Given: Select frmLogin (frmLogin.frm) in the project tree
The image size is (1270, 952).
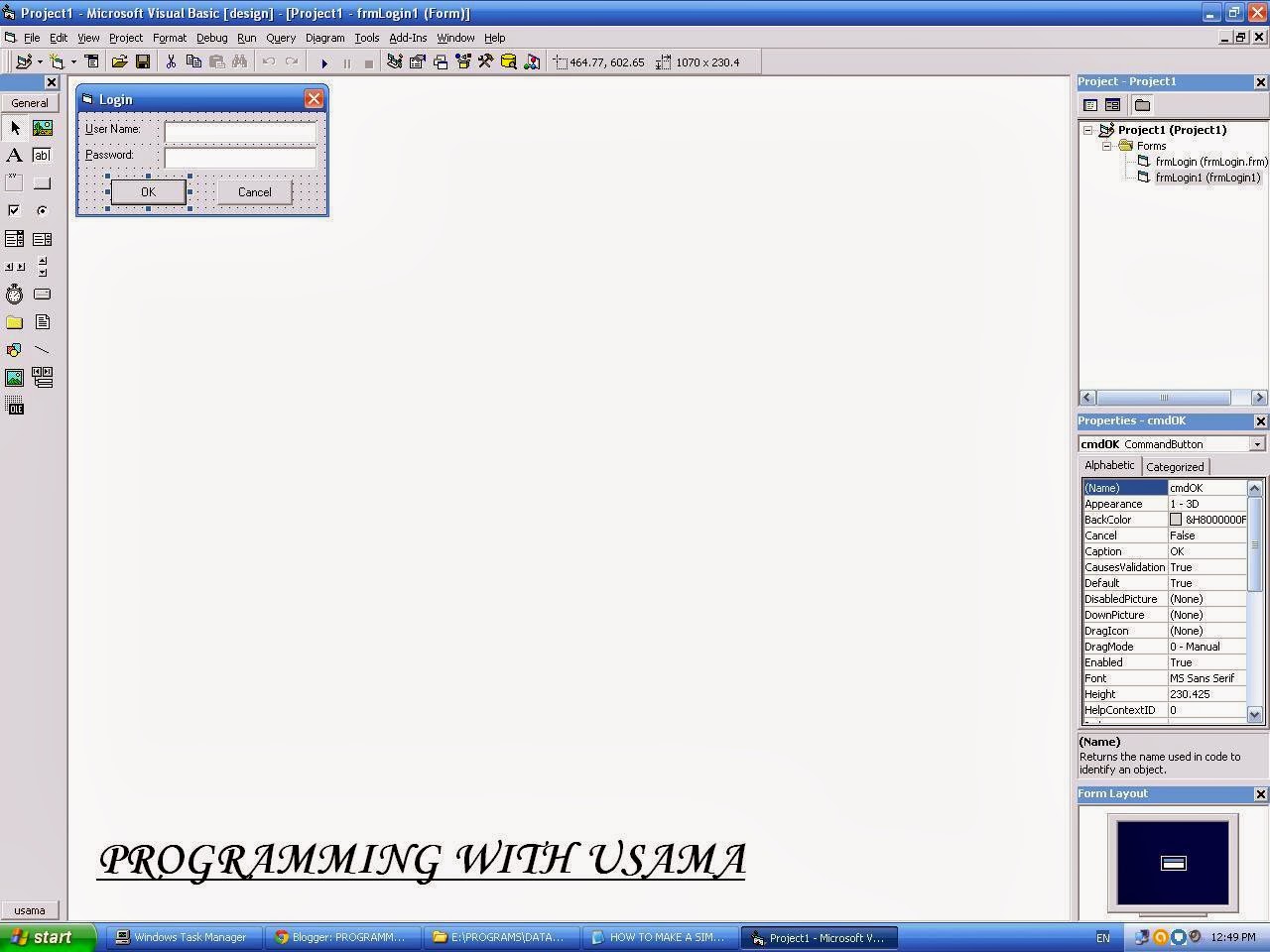Looking at the screenshot, I should coord(1210,162).
